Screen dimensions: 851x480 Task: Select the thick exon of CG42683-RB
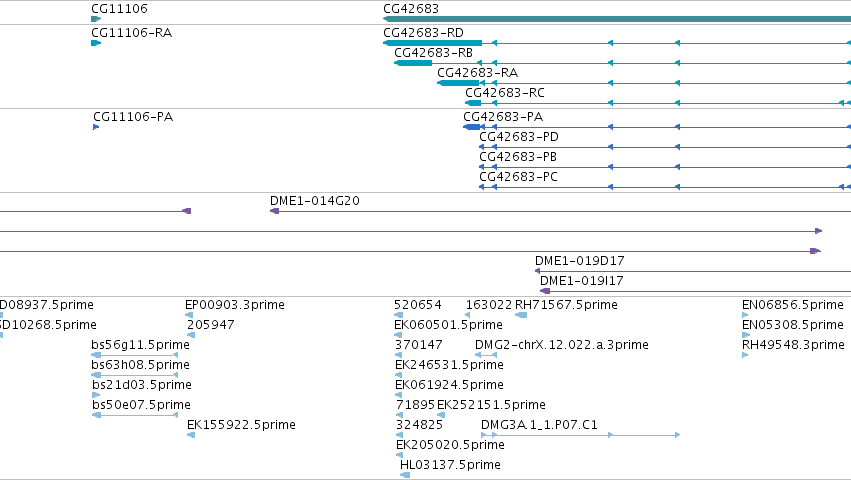point(413,63)
